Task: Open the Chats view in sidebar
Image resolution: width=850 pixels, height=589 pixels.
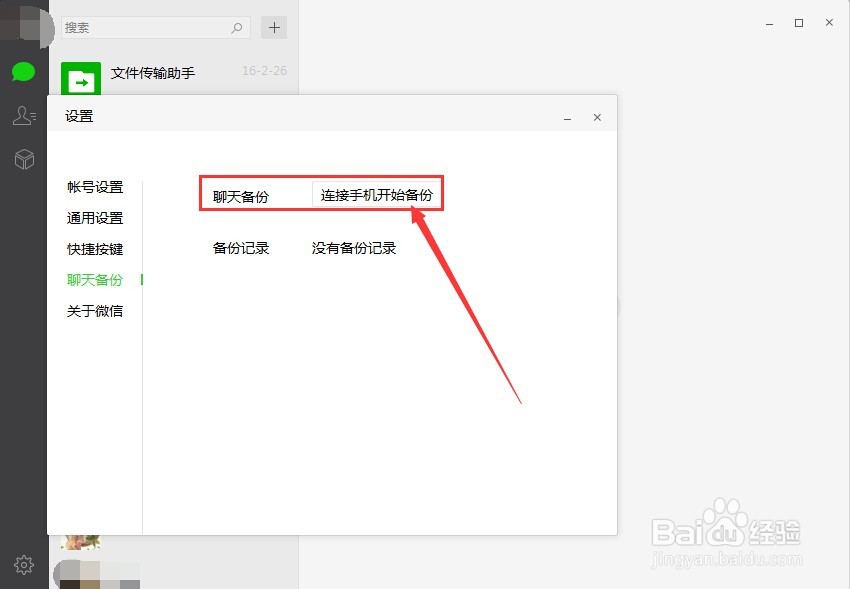Action: point(24,72)
